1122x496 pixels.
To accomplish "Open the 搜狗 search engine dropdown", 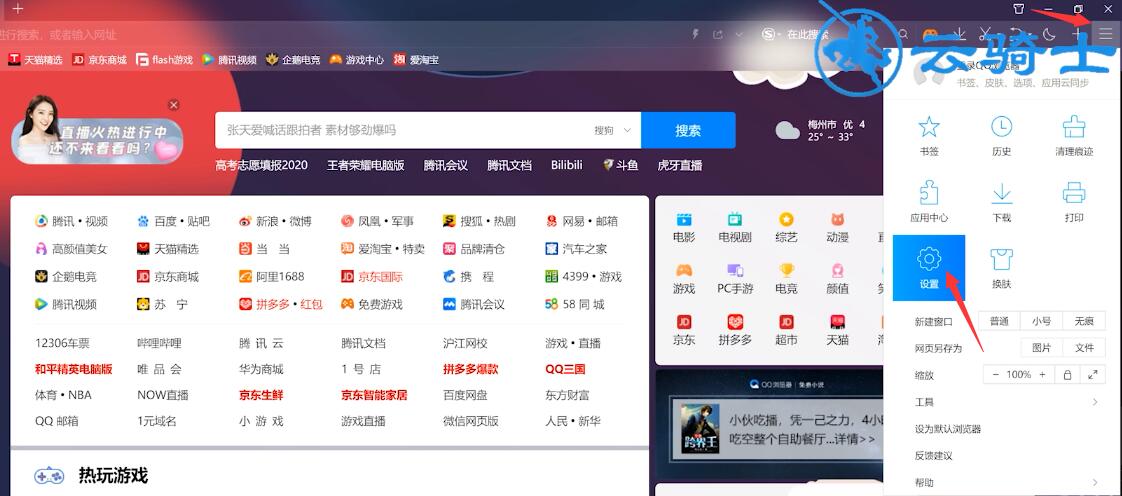I will (x=613, y=130).
